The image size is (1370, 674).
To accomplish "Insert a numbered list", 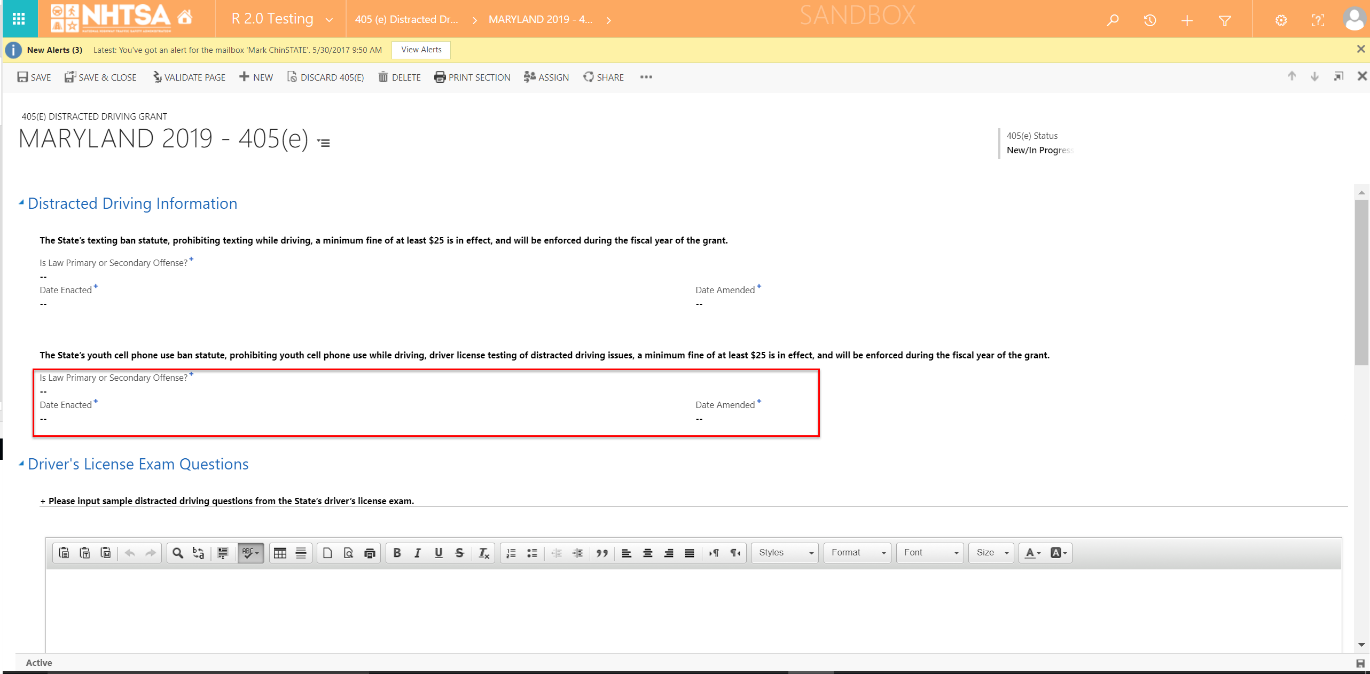I will click(511, 553).
